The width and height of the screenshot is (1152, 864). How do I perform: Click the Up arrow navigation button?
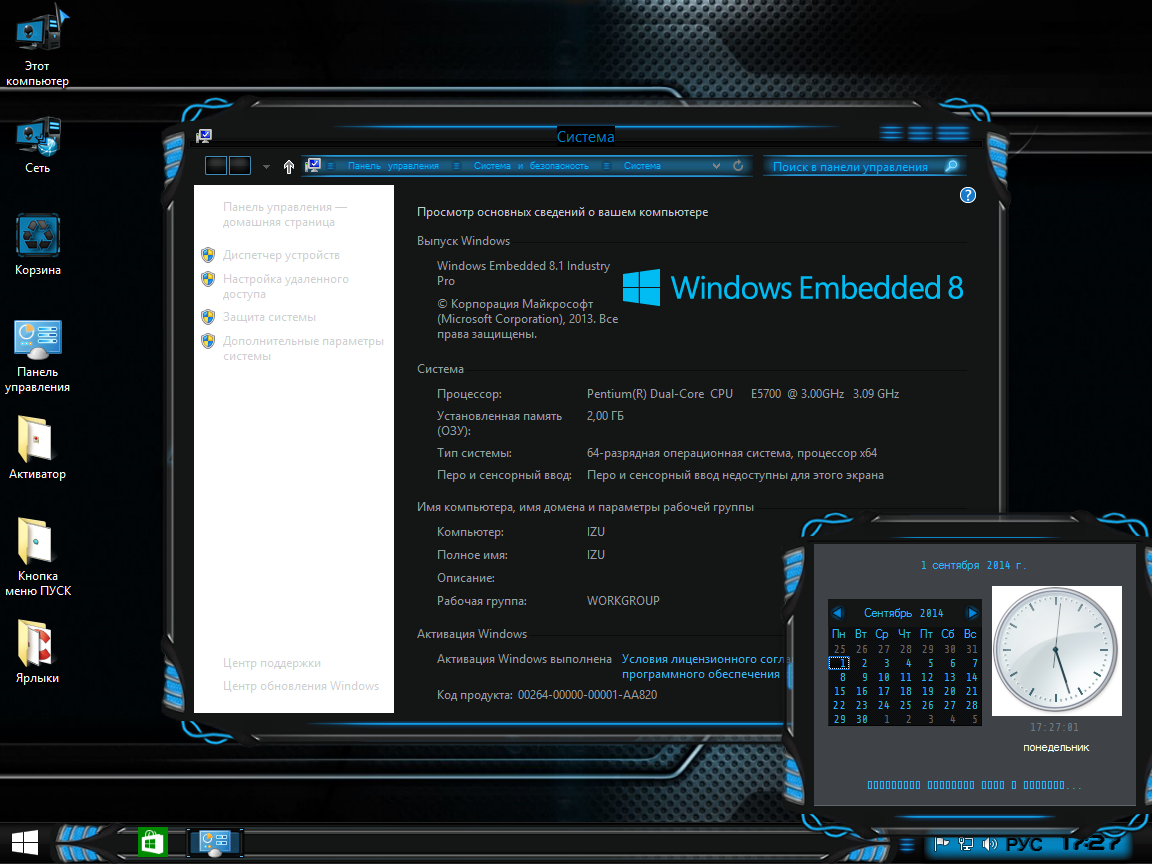point(289,167)
